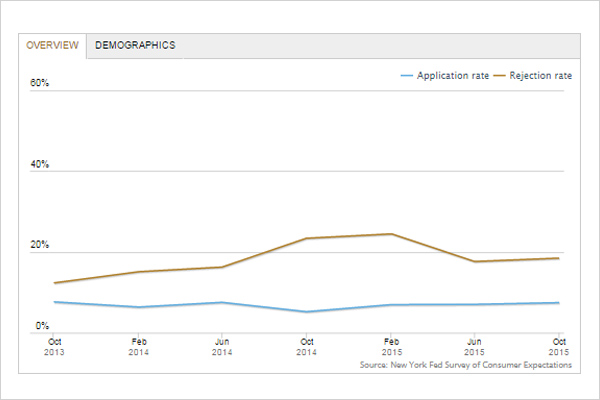Click the 20% y-axis label
This screenshot has width=600, height=400.
[x=40, y=246]
